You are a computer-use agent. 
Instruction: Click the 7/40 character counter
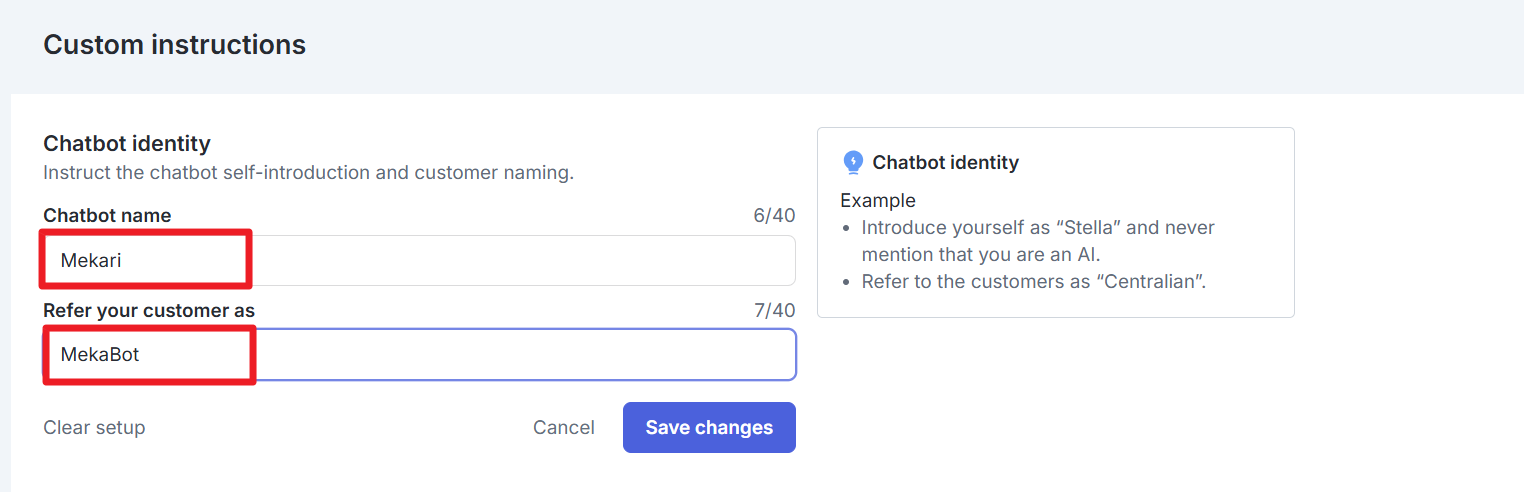tap(774, 311)
